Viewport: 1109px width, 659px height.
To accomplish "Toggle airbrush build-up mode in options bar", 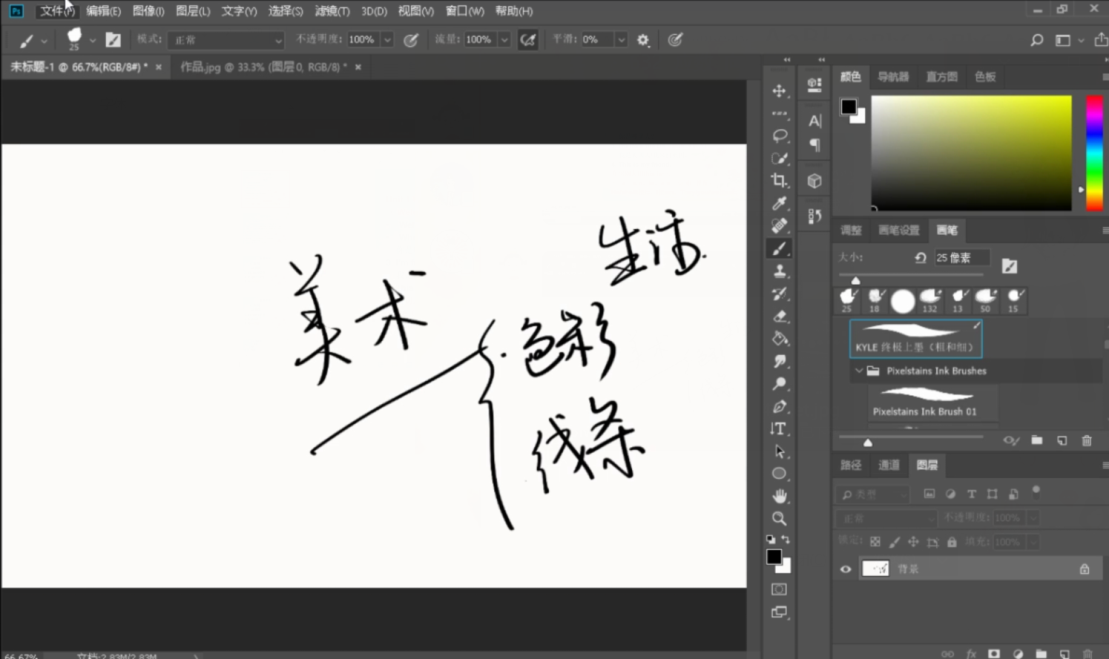I will click(x=528, y=40).
